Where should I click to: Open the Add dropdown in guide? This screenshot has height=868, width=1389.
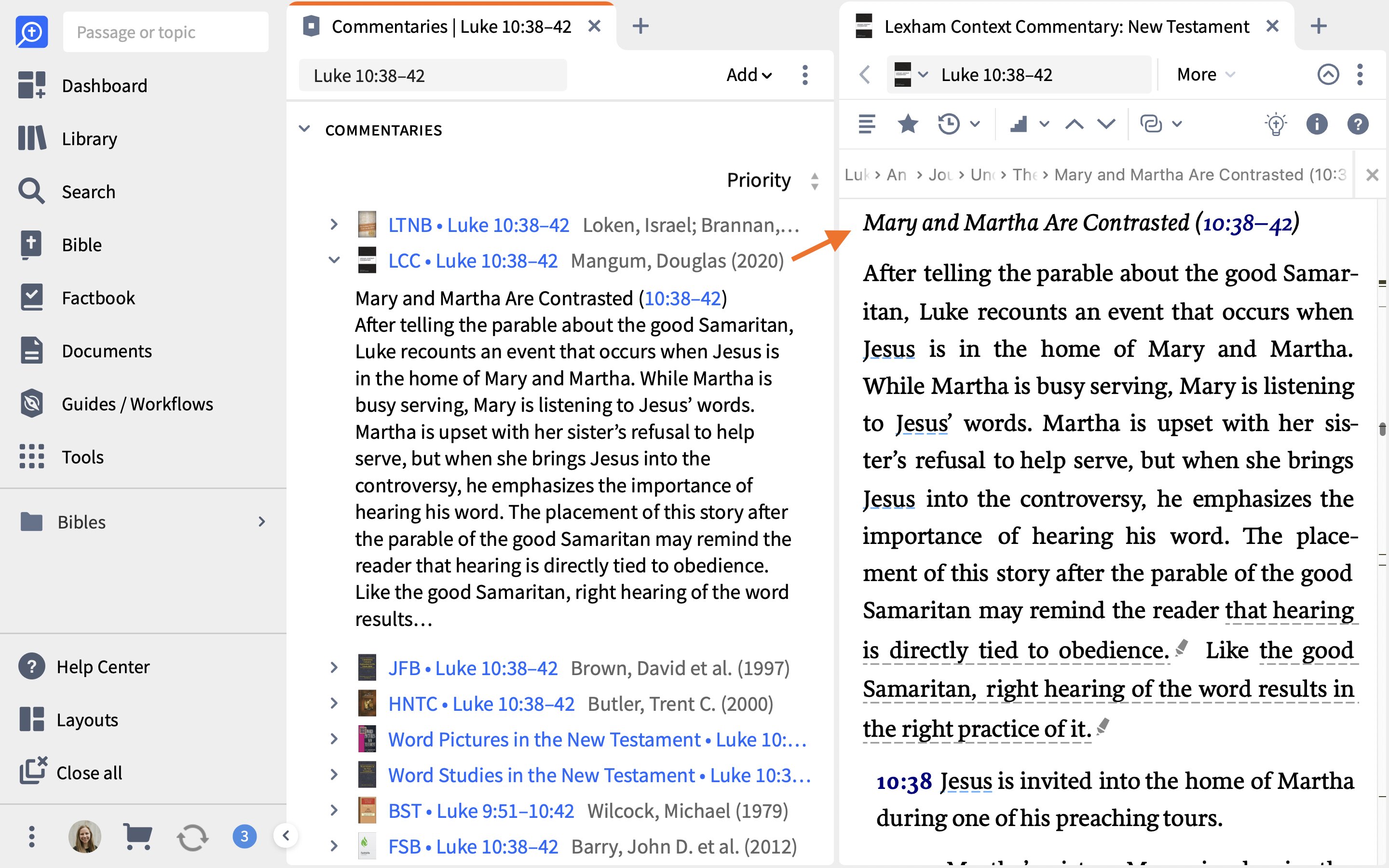pyautogui.click(x=749, y=75)
